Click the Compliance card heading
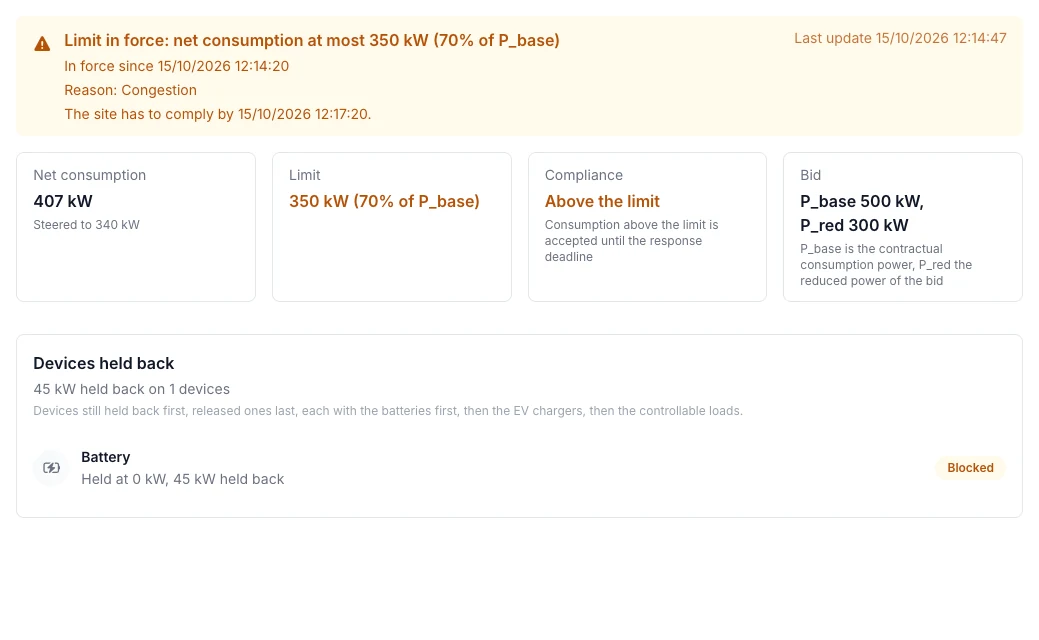1039x640 pixels. pyautogui.click(x=584, y=175)
